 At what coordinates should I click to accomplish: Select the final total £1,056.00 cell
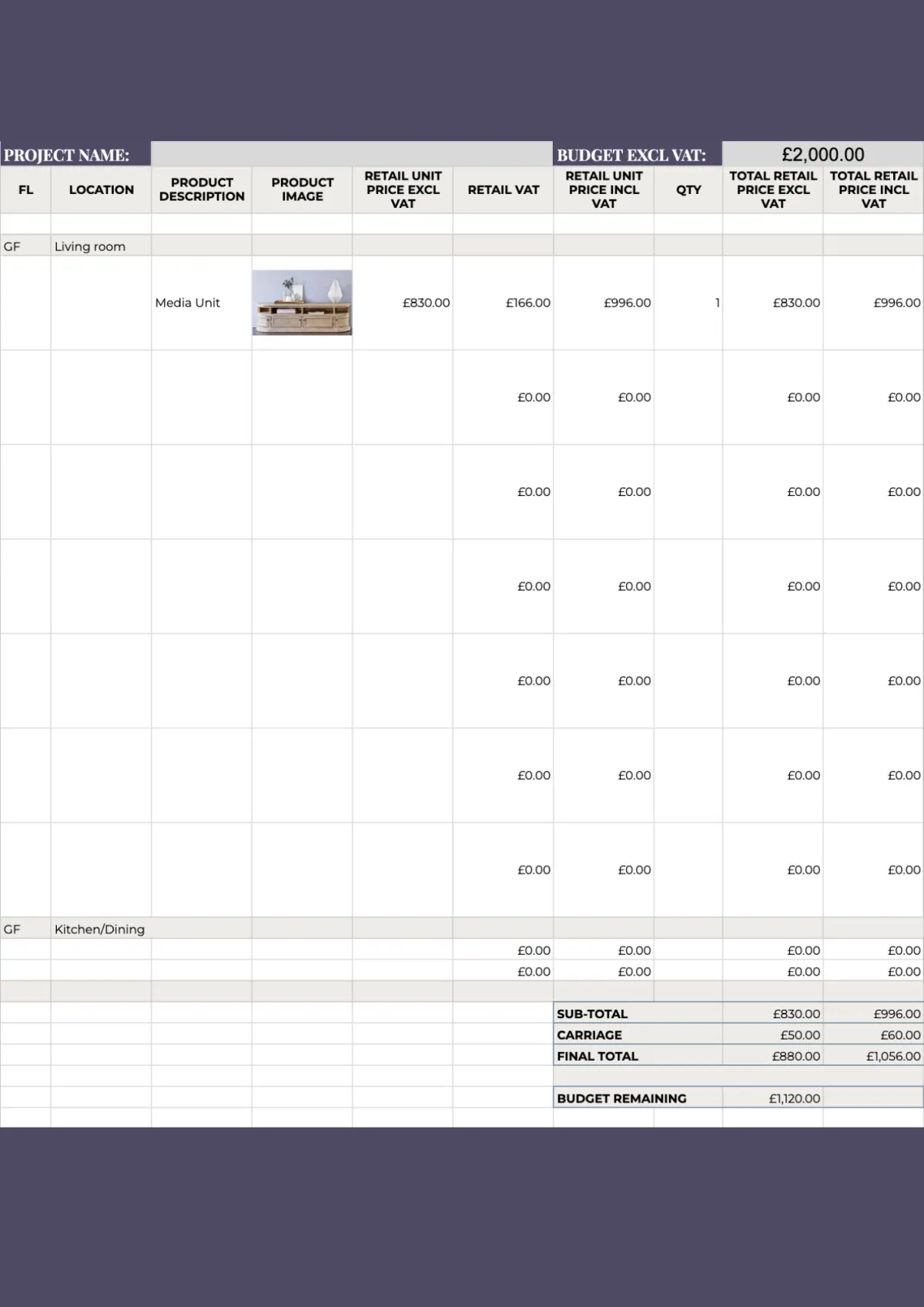pos(873,1056)
